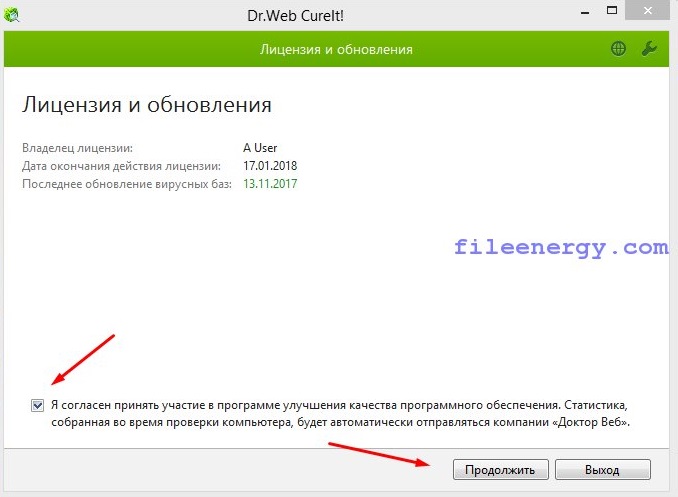Click the Выход button

pyautogui.click(x=603, y=470)
